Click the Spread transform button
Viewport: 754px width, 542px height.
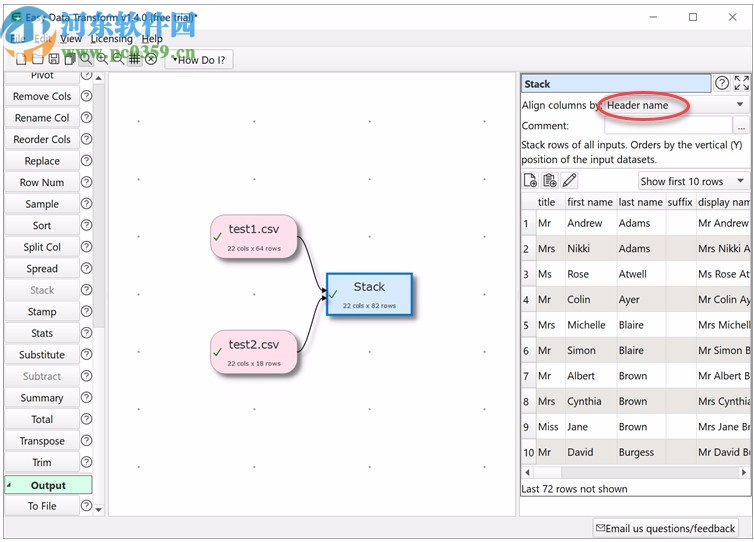click(42, 269)
